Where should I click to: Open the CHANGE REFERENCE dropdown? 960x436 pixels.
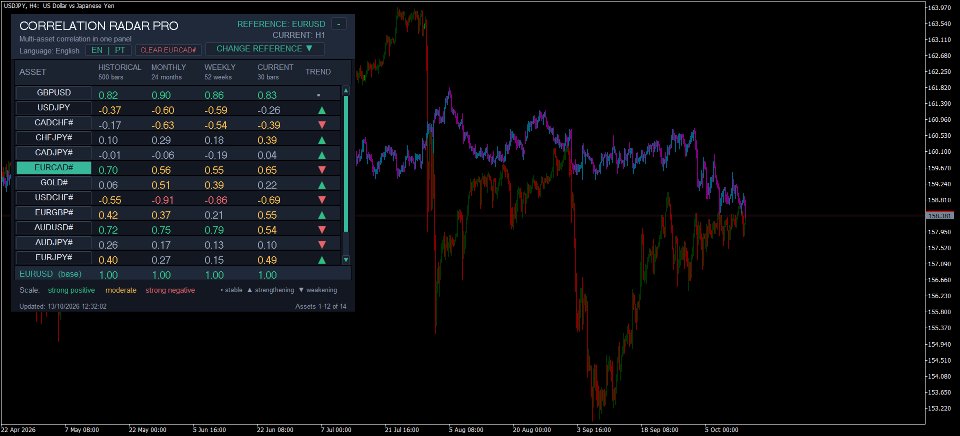(x=264, y=48)
